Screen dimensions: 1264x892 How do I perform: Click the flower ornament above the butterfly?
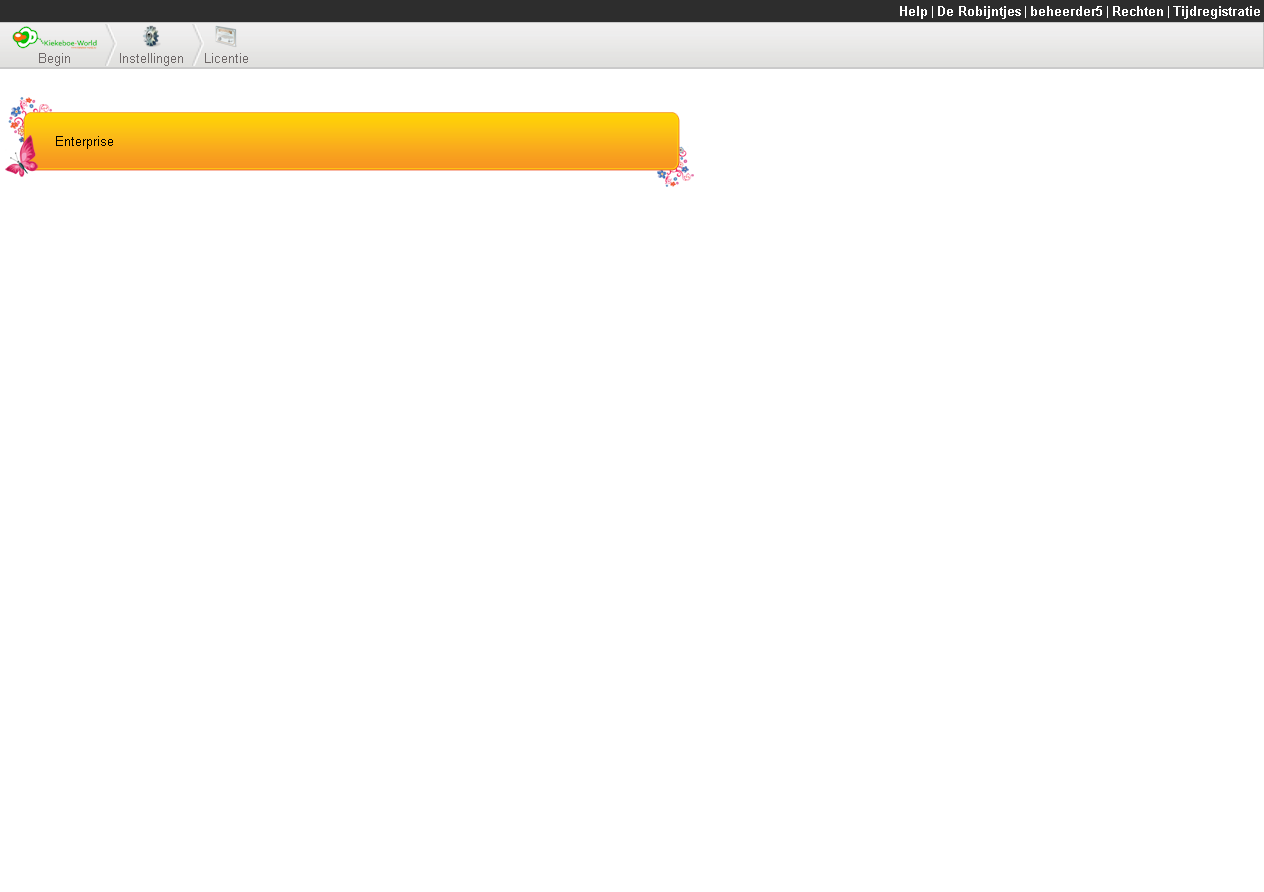pyautogui.click(x=28, y=115)
